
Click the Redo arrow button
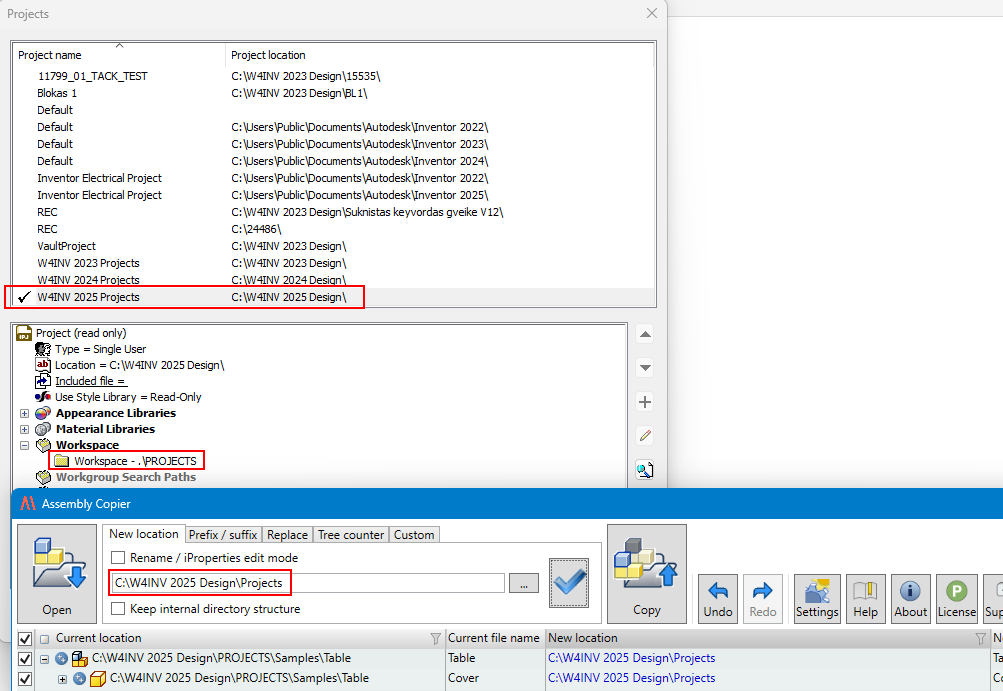click(x=762, y=599)
